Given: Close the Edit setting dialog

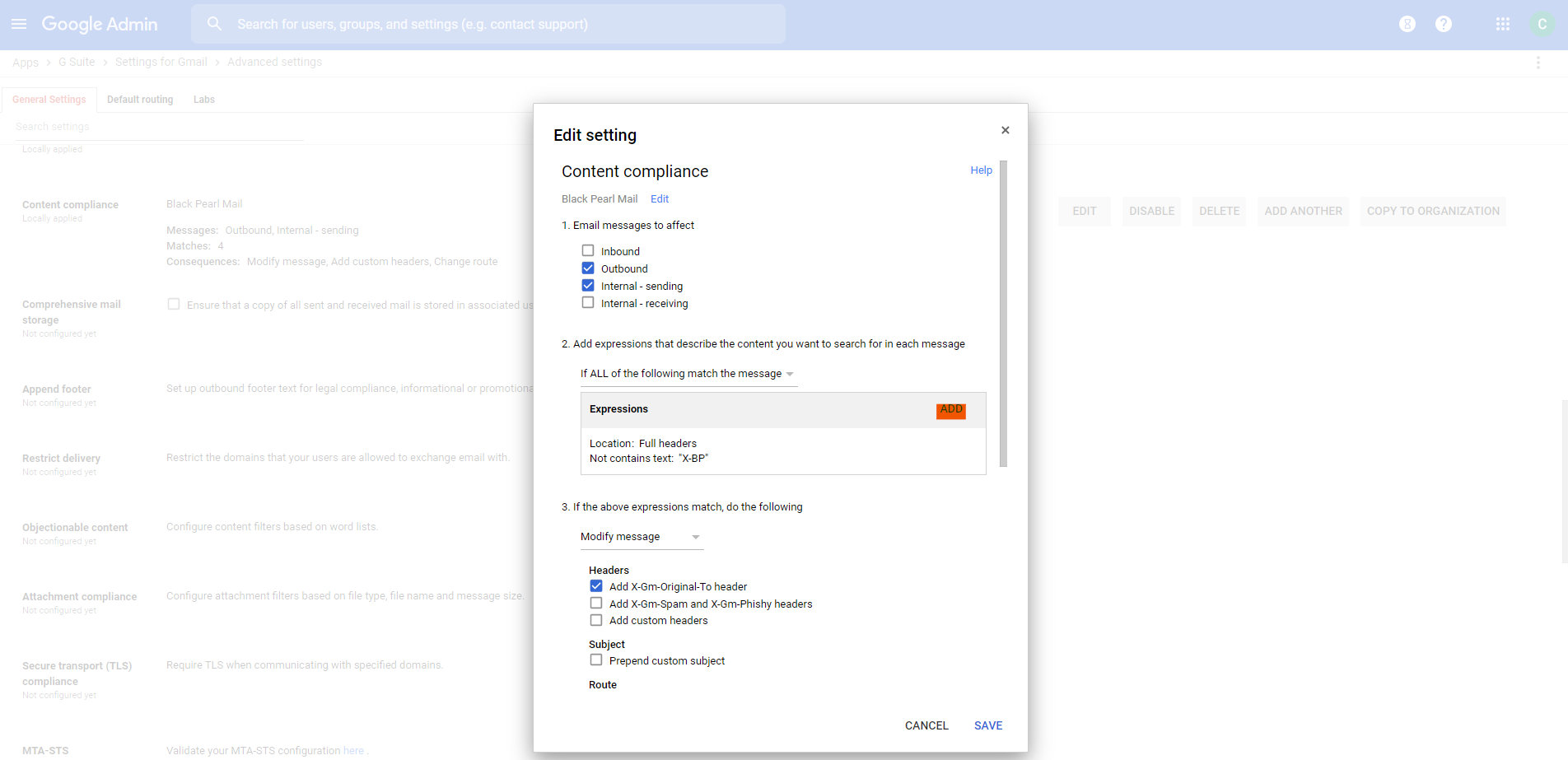Looking at the screenshot, I should 1005,130.
